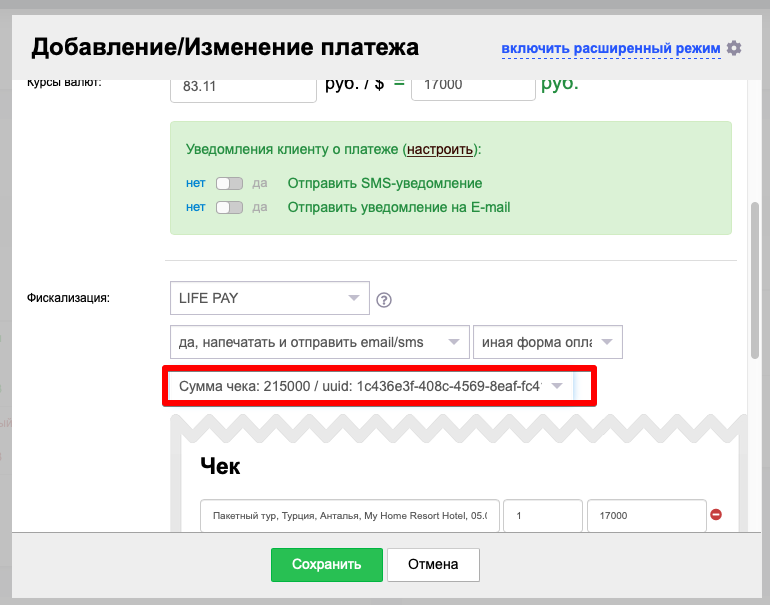Click the 'включить расширенный режим' link
Screen dimensions: 770x605
(611, 49)
